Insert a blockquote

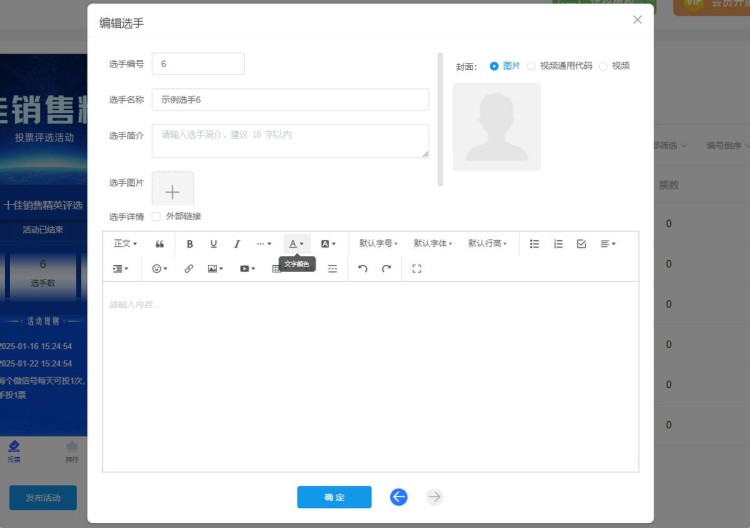point(160,244)
